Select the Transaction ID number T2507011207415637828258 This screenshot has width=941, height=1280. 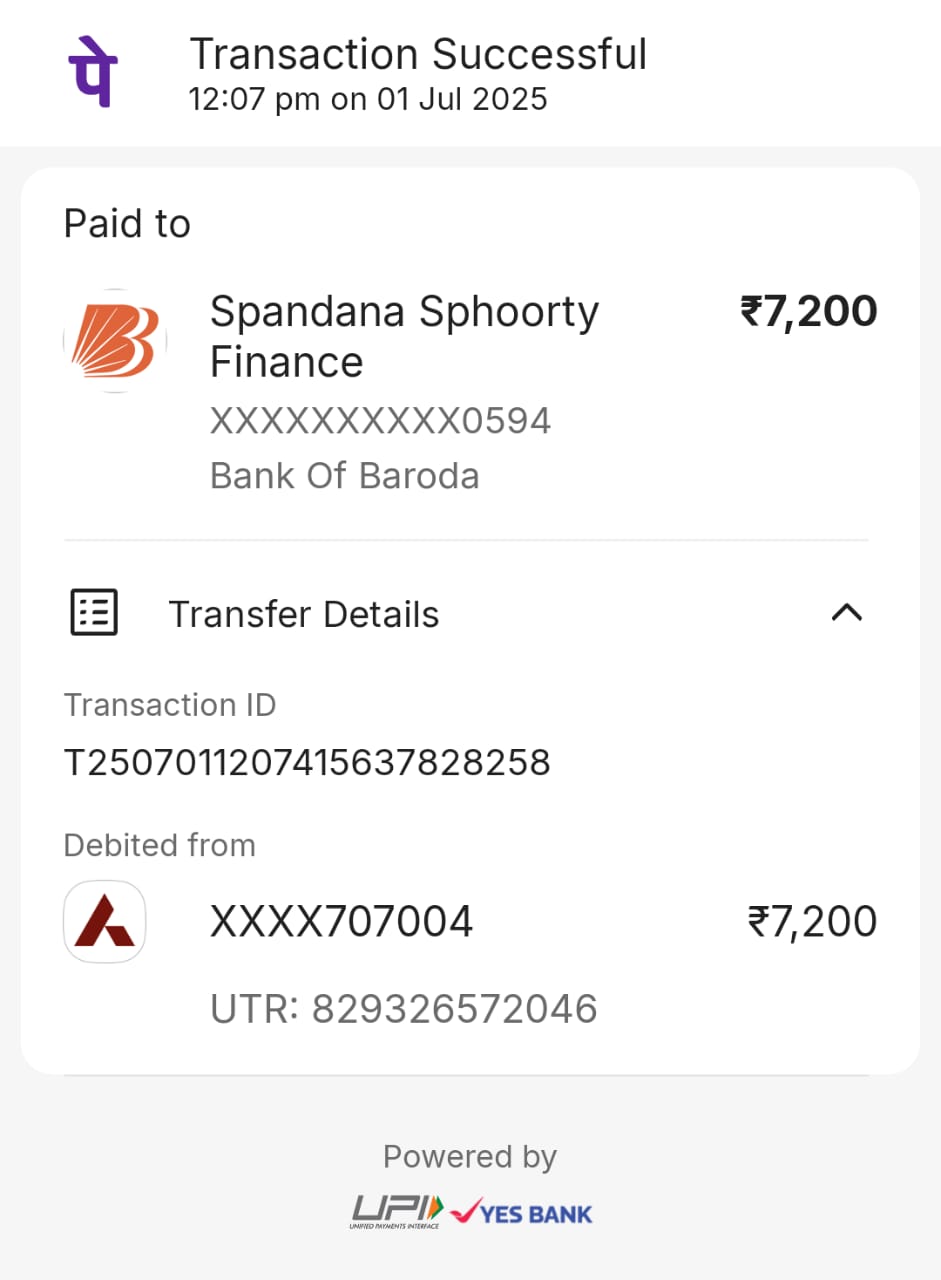pyautogui.click(x=307, y=763)
